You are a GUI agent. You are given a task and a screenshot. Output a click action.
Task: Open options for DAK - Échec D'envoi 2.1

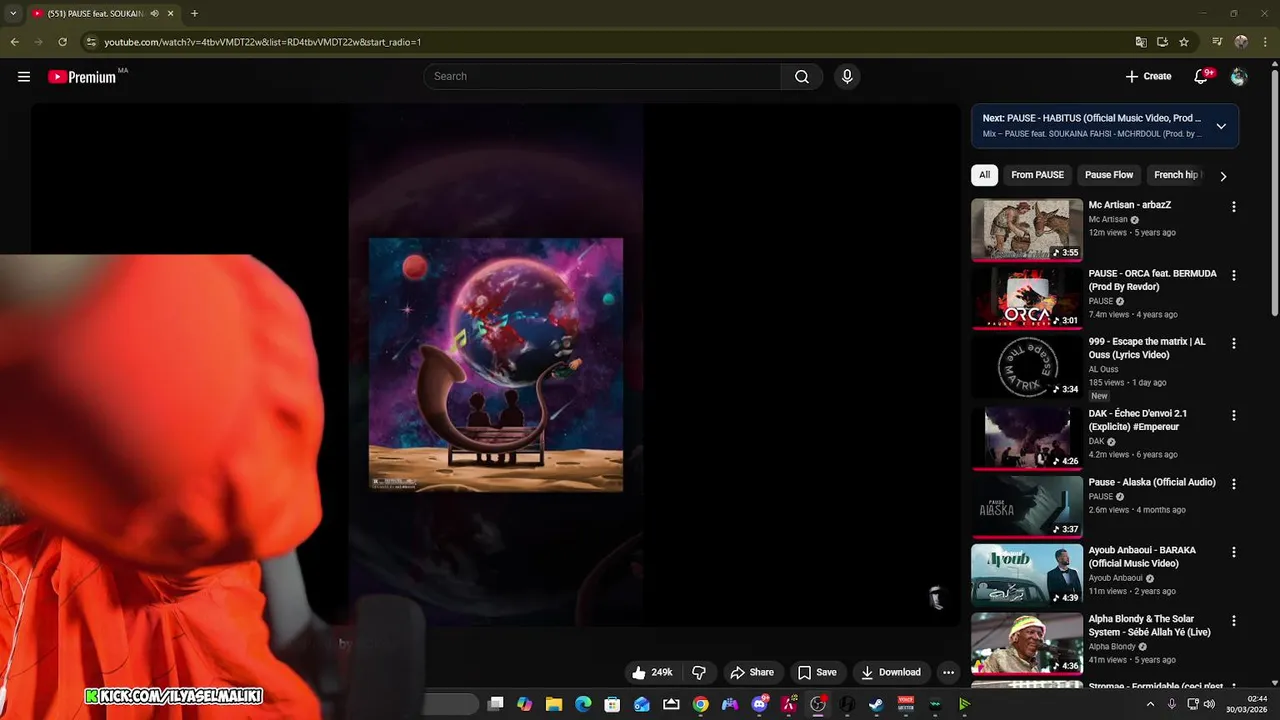[1233, 415]
